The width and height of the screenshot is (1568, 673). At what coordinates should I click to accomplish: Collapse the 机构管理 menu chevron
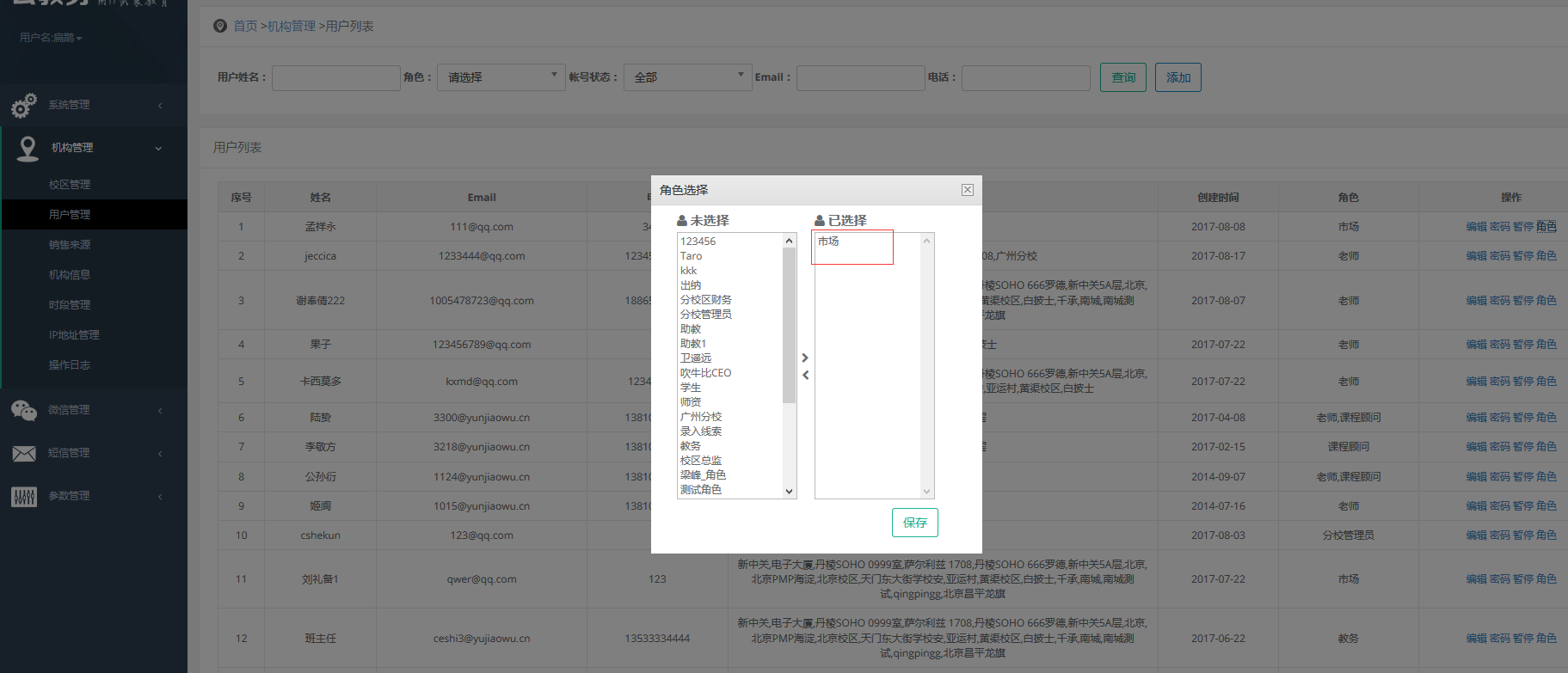[158, 148]
